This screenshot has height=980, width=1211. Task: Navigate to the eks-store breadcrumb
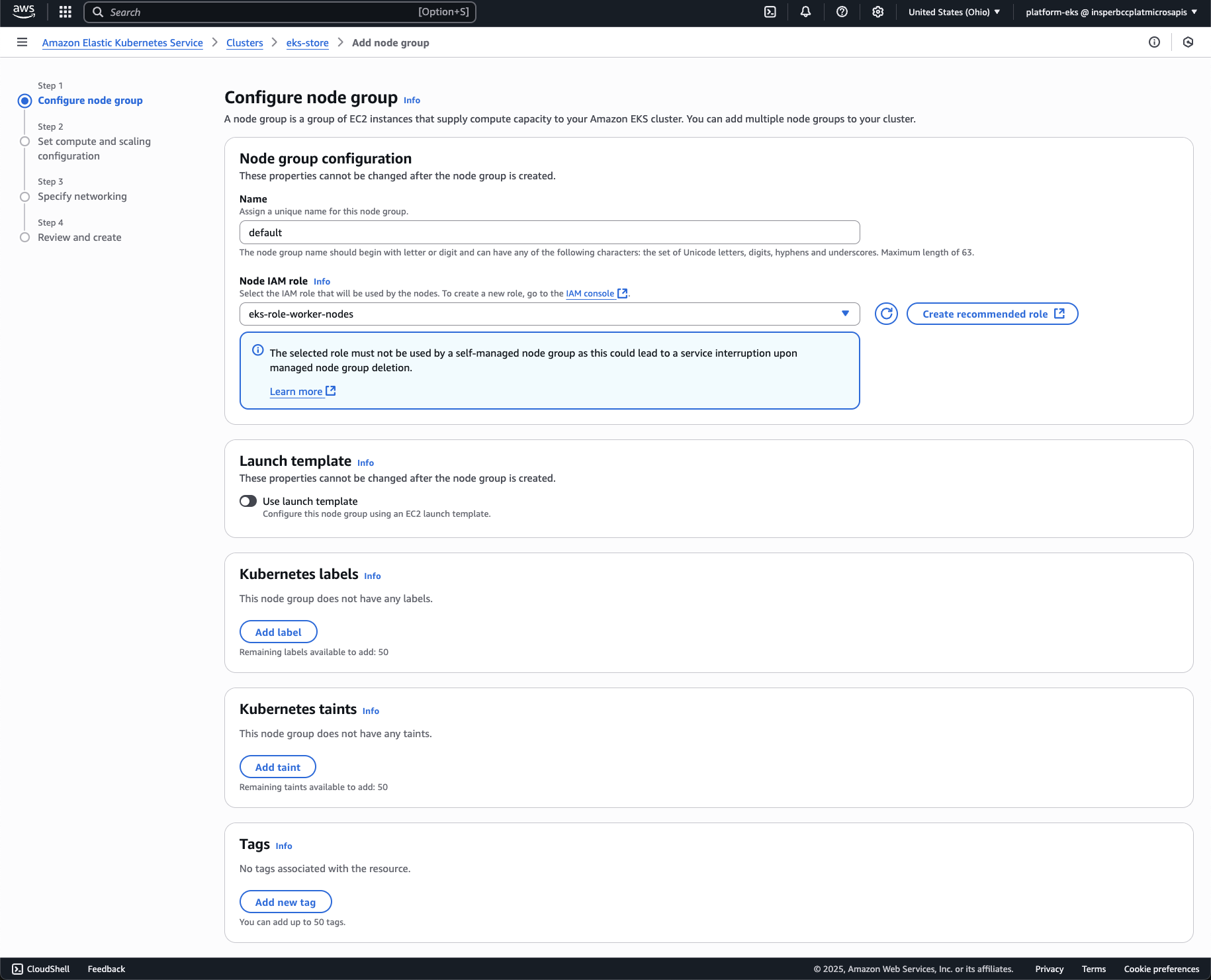pos(307,43)
